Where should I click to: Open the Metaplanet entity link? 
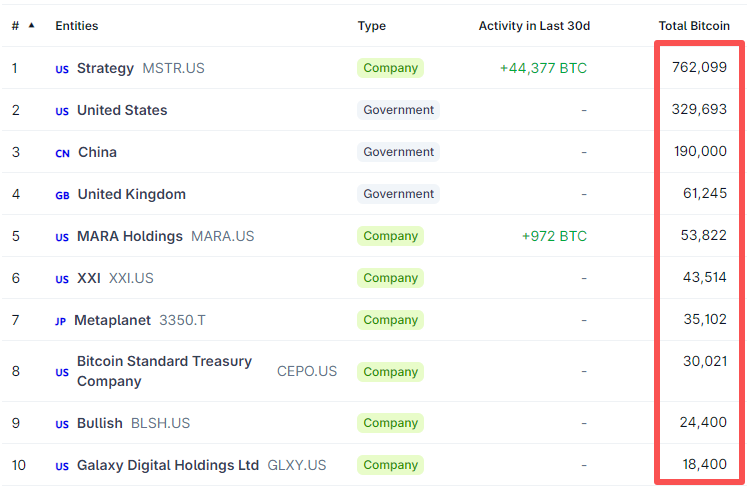[112, 320]
